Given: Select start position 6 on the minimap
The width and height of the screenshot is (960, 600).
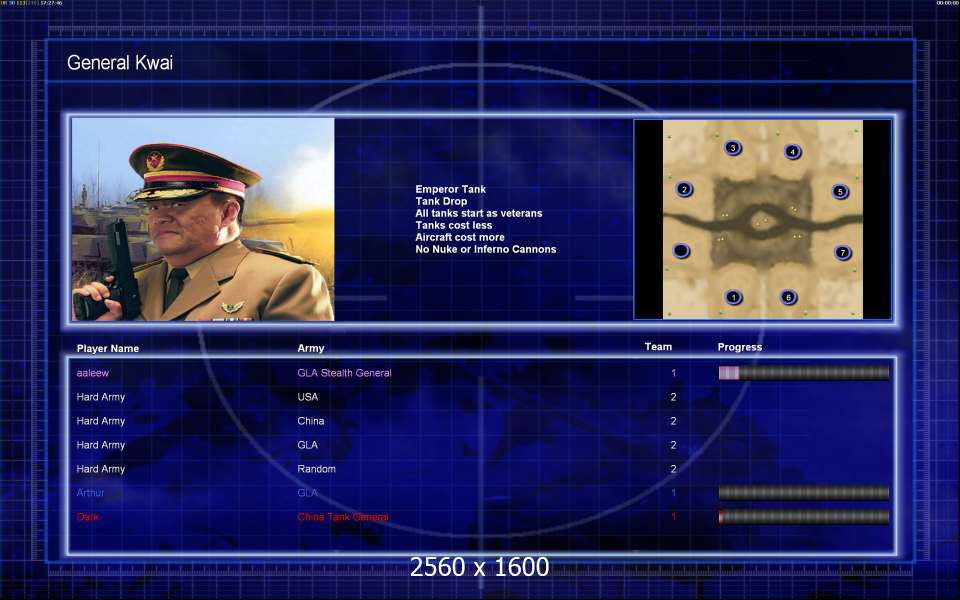Looking at the screenshot, I should [x=789, y=298].
